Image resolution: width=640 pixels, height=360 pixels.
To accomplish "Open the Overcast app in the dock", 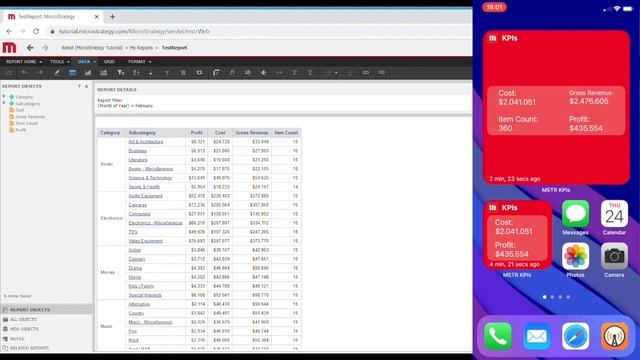I will coord(614,336).
